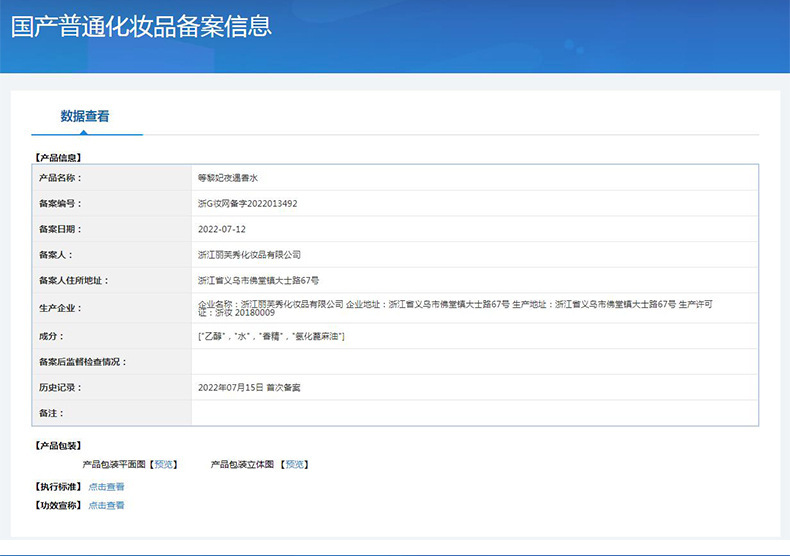
Task: Click 点击查看 next to 执行标准
Action: (106, 486)
